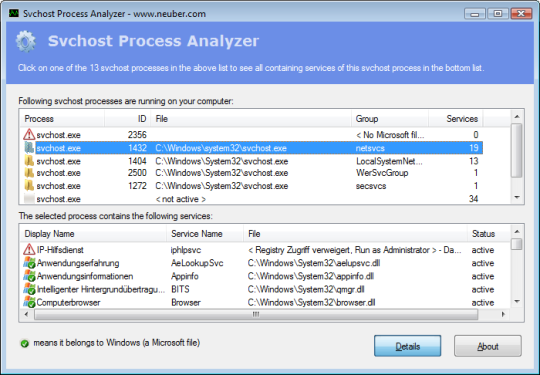
Task: Click the icon of svchost.exe process 1404
Action: tap(29, 161)
